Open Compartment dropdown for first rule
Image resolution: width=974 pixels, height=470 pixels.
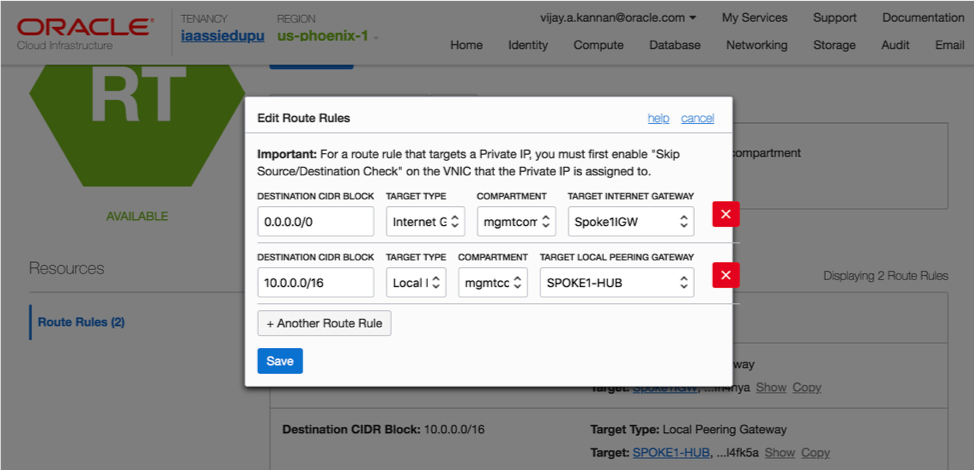pos(516,221)
